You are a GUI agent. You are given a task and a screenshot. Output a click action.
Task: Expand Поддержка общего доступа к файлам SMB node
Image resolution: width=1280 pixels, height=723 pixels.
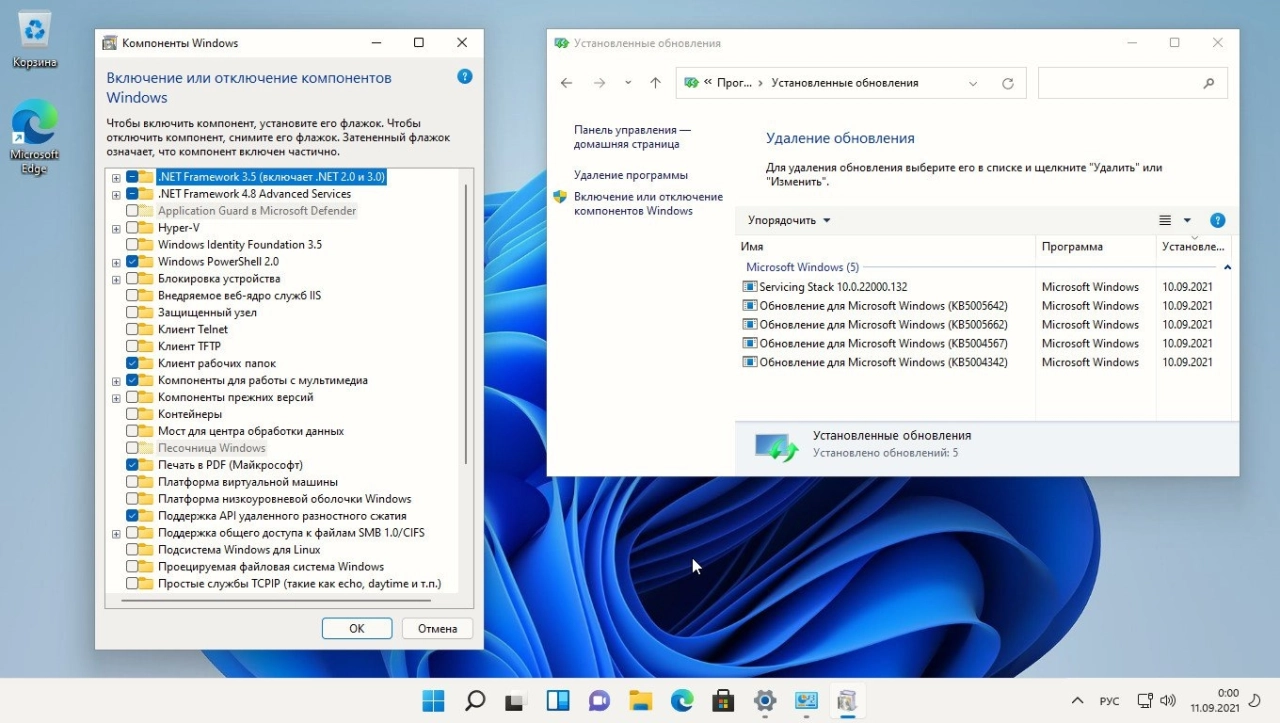click(116, 533)
